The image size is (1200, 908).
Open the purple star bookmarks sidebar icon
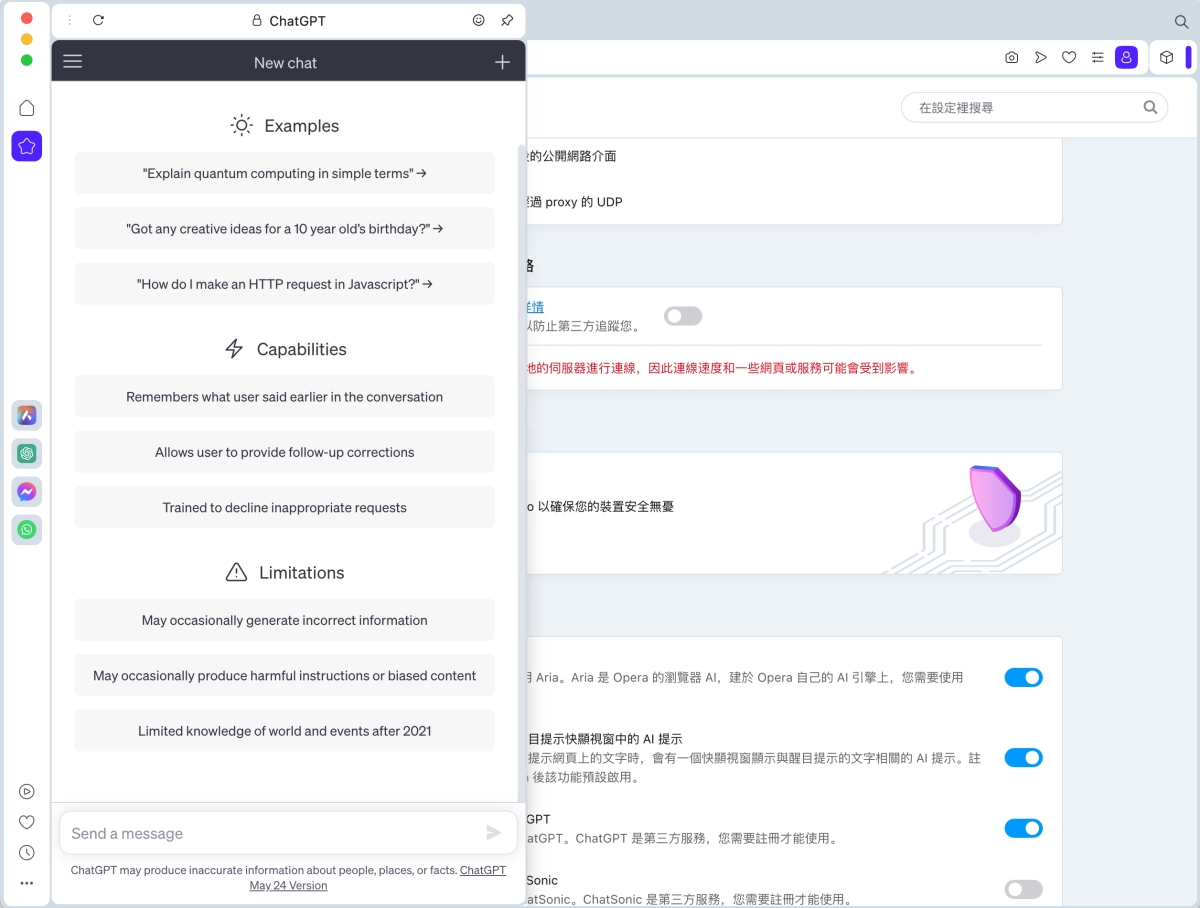click(x=27, y=146)
